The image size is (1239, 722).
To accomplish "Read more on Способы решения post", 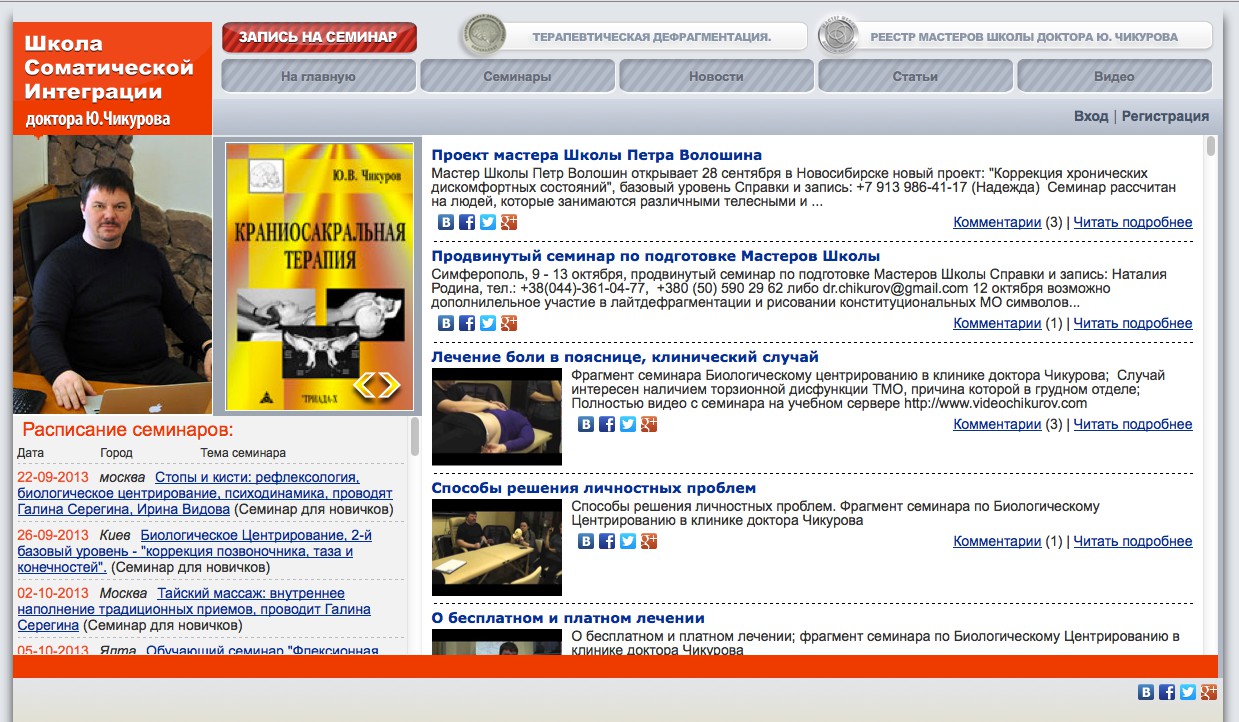I will [1133, 541].
